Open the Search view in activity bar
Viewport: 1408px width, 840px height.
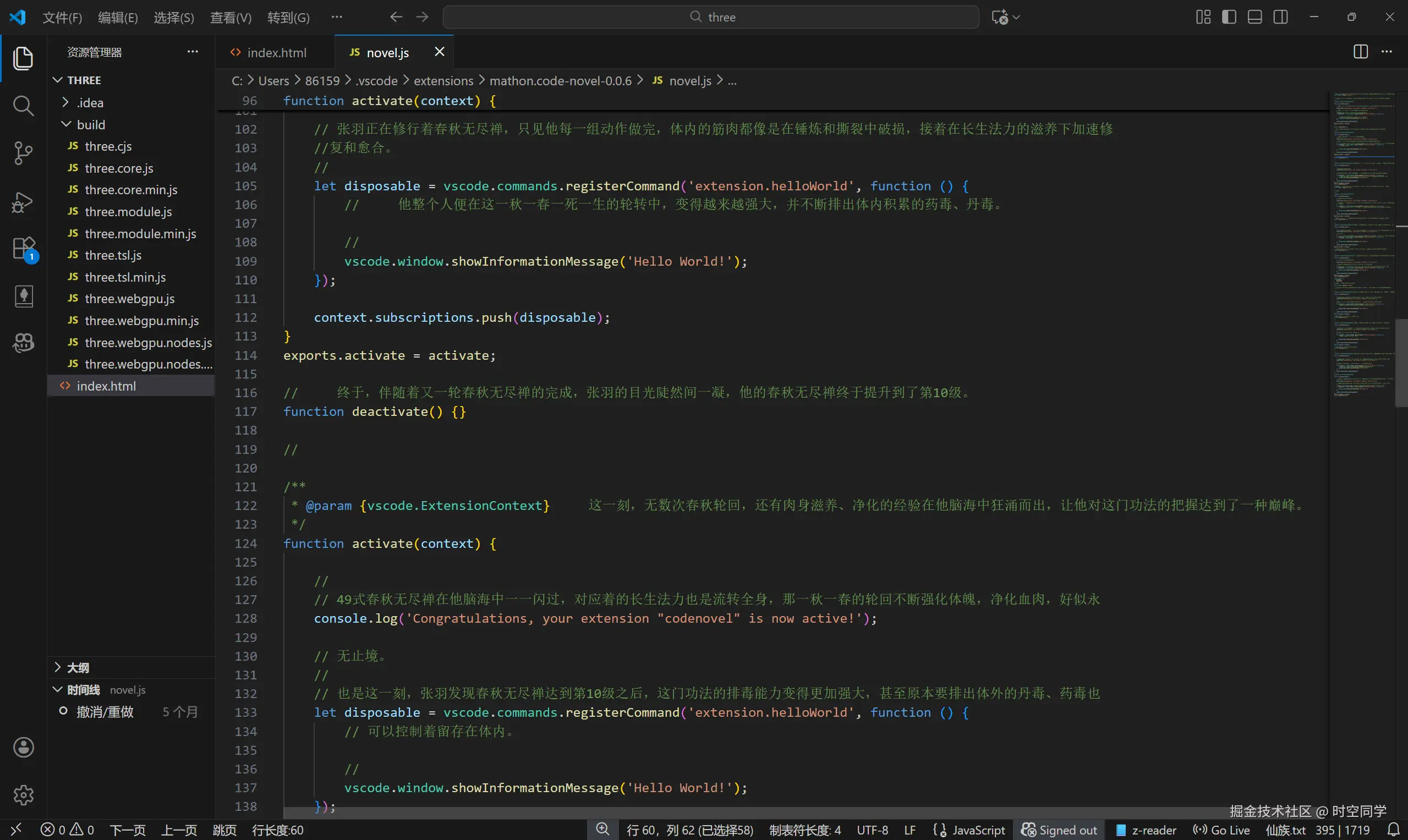pyautogui.click(x=23, y=106)
